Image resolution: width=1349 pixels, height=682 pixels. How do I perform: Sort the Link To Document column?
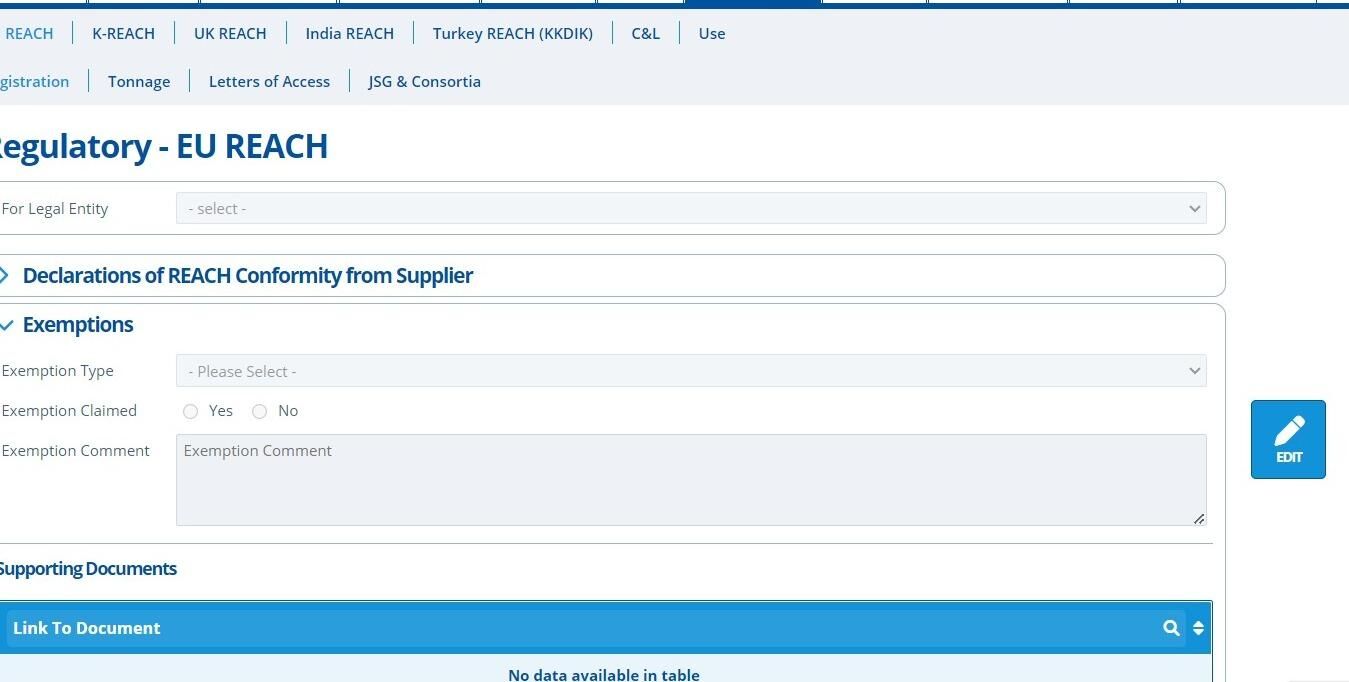pos(1198,628)
